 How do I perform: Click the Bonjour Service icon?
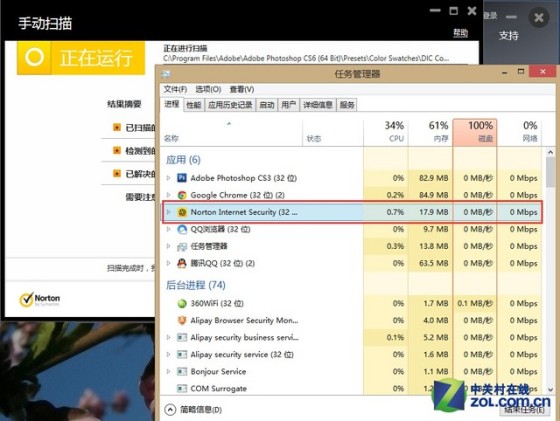[x=182, y=372]
